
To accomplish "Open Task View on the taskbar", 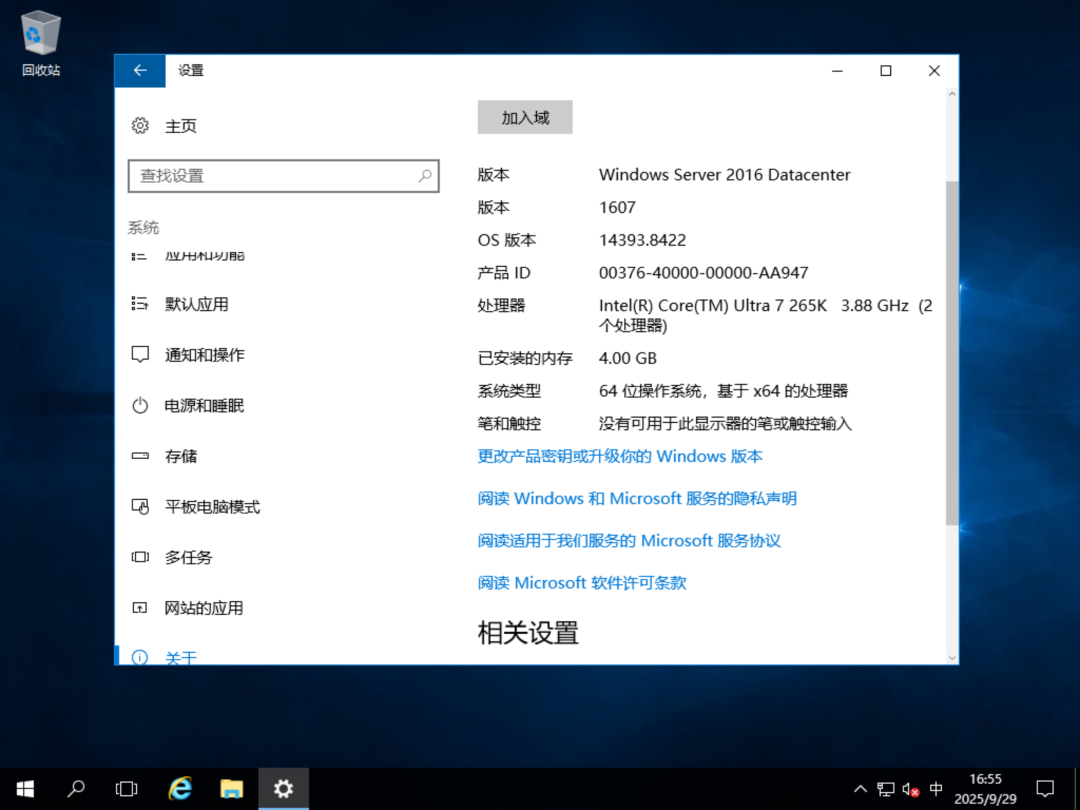I will pos(126,789).
